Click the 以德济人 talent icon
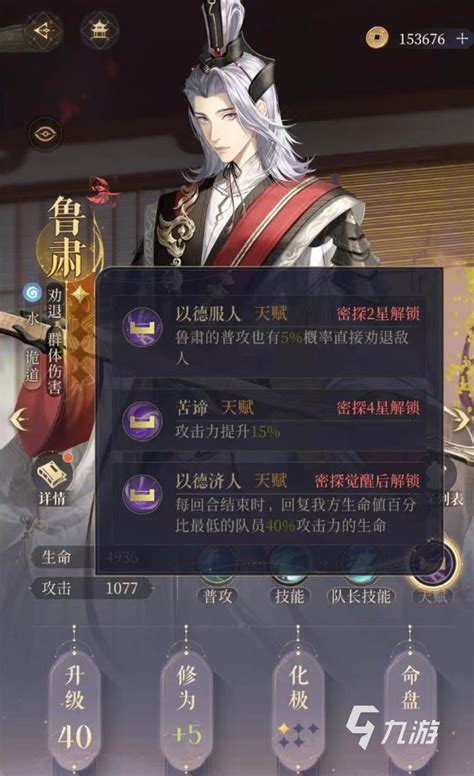 pos(142,493)
